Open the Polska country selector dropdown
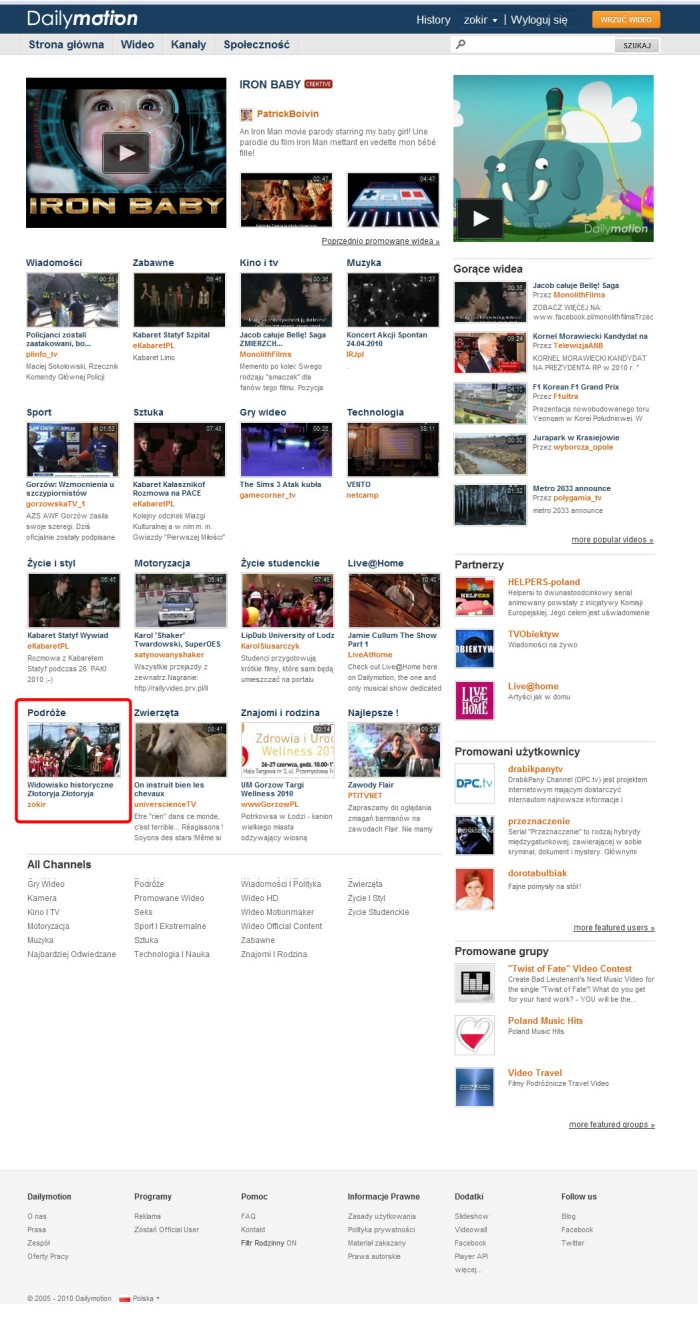The width and height of the screenshot is (700, 1317). click(x=146, y=1298)
